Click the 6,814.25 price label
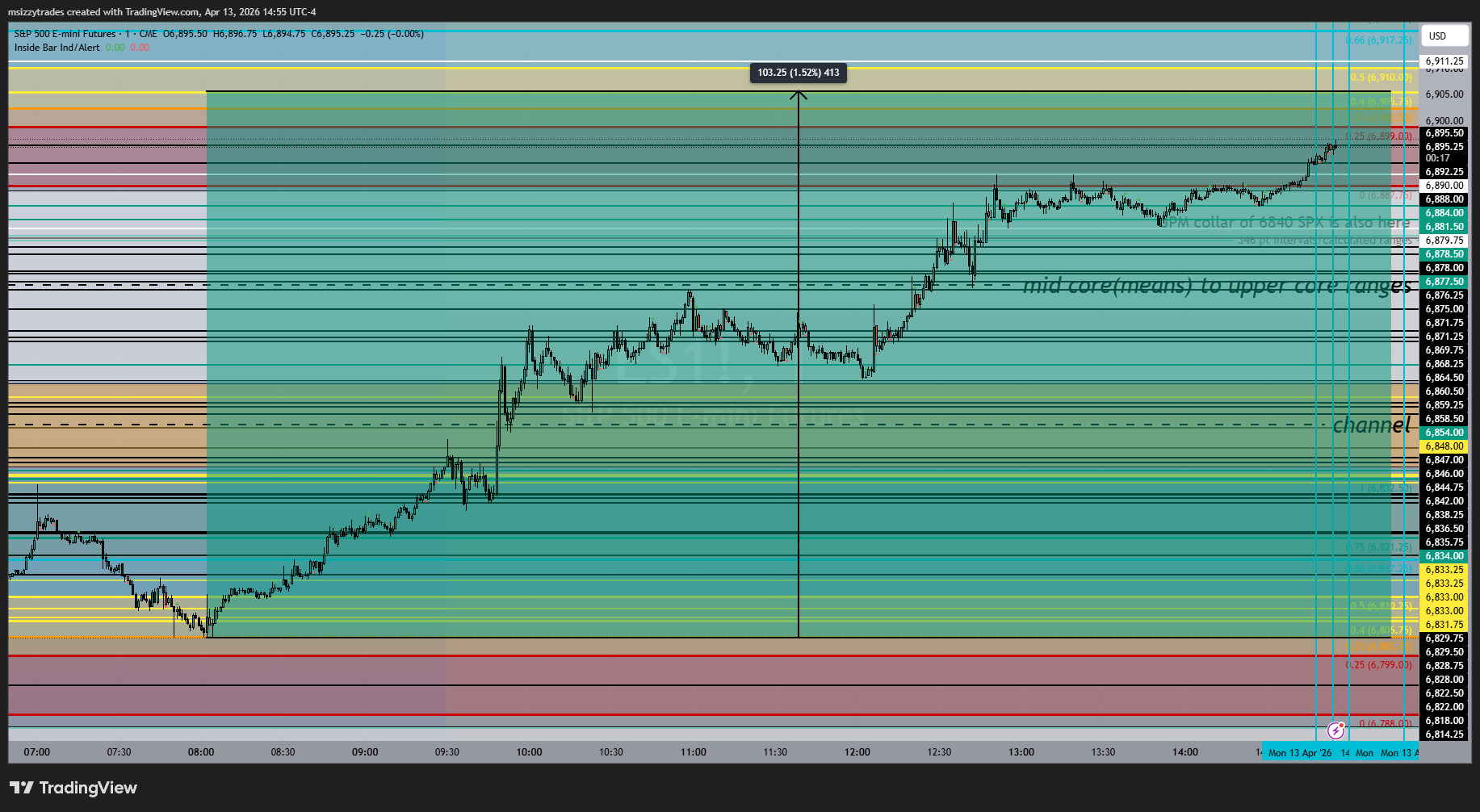 coord(1444,735)
